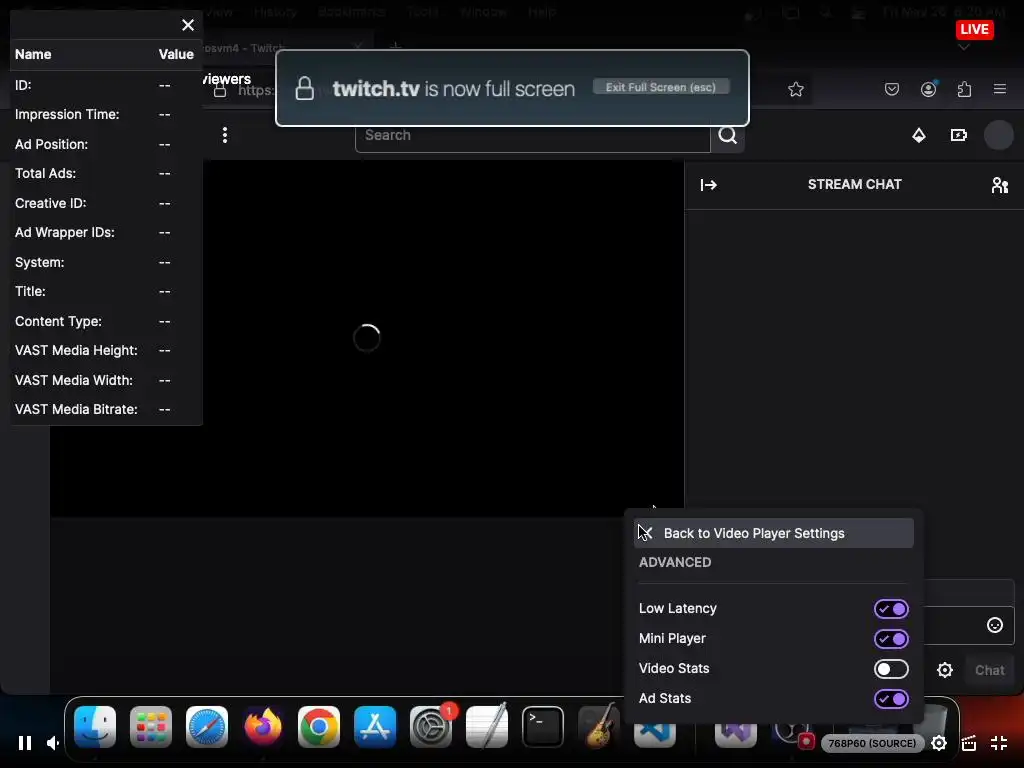This screenshot has height=768, width=1024.
Task: Open Launchpad from the dock
Action: [151, 726]
